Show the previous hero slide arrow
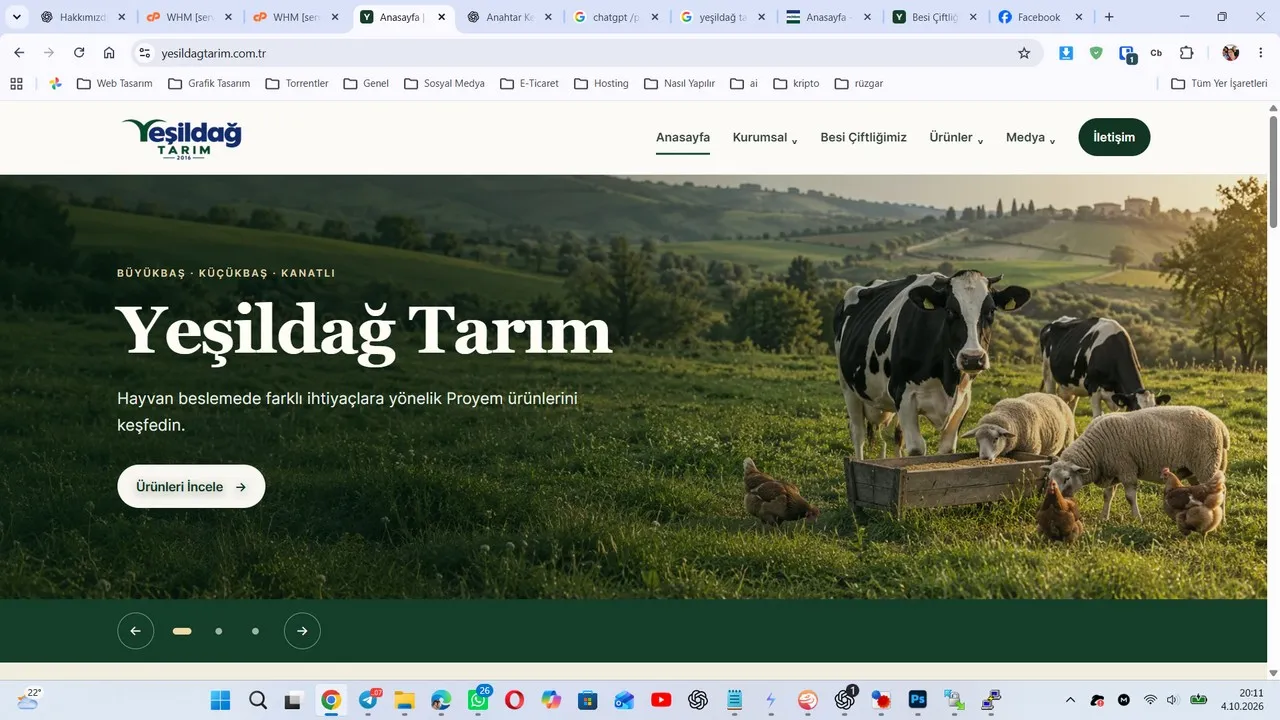The image size is (1280, 720). click(x=135, y=631)
